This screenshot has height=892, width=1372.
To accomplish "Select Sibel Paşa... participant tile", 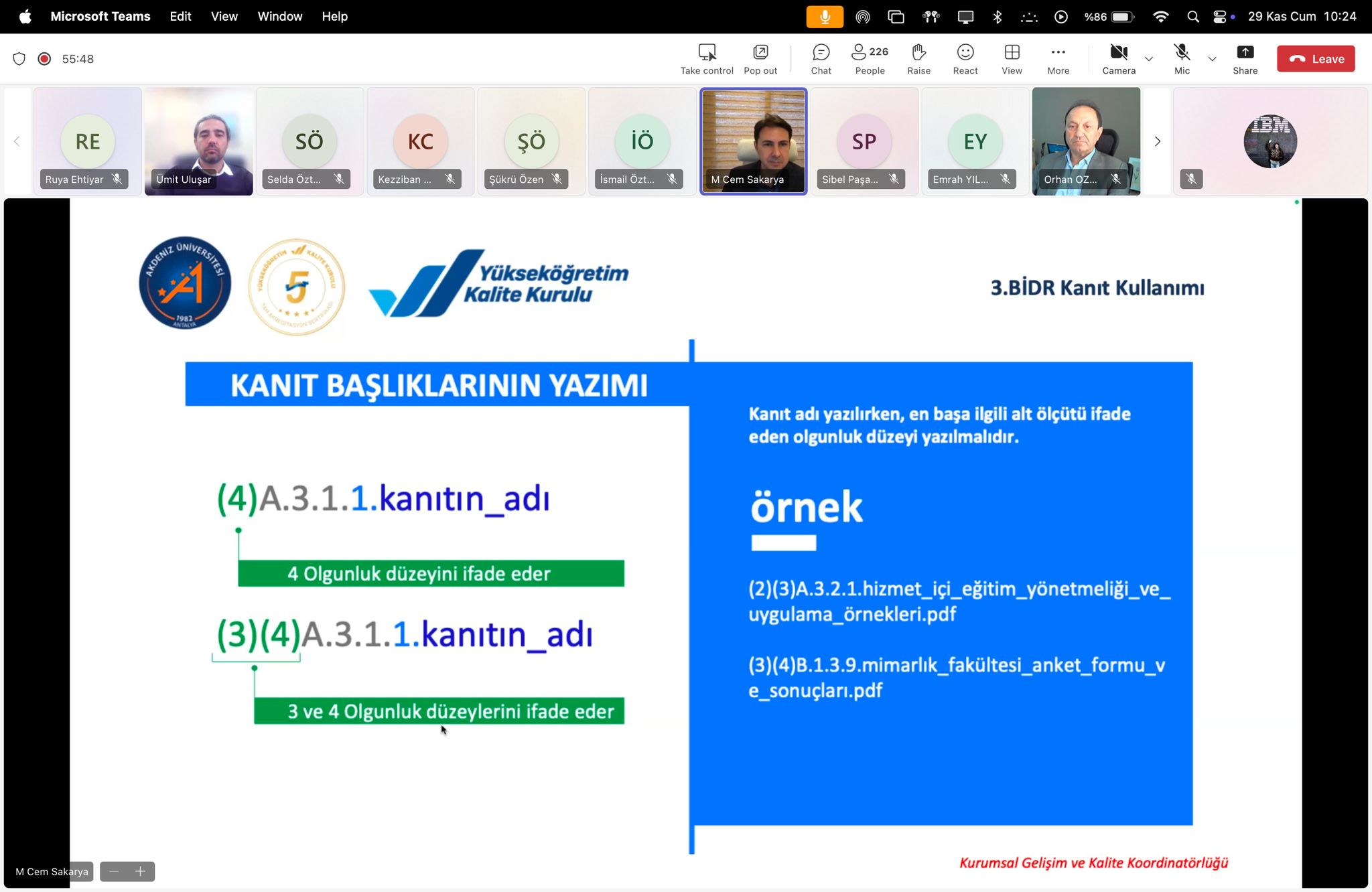I will click(864, 141).
